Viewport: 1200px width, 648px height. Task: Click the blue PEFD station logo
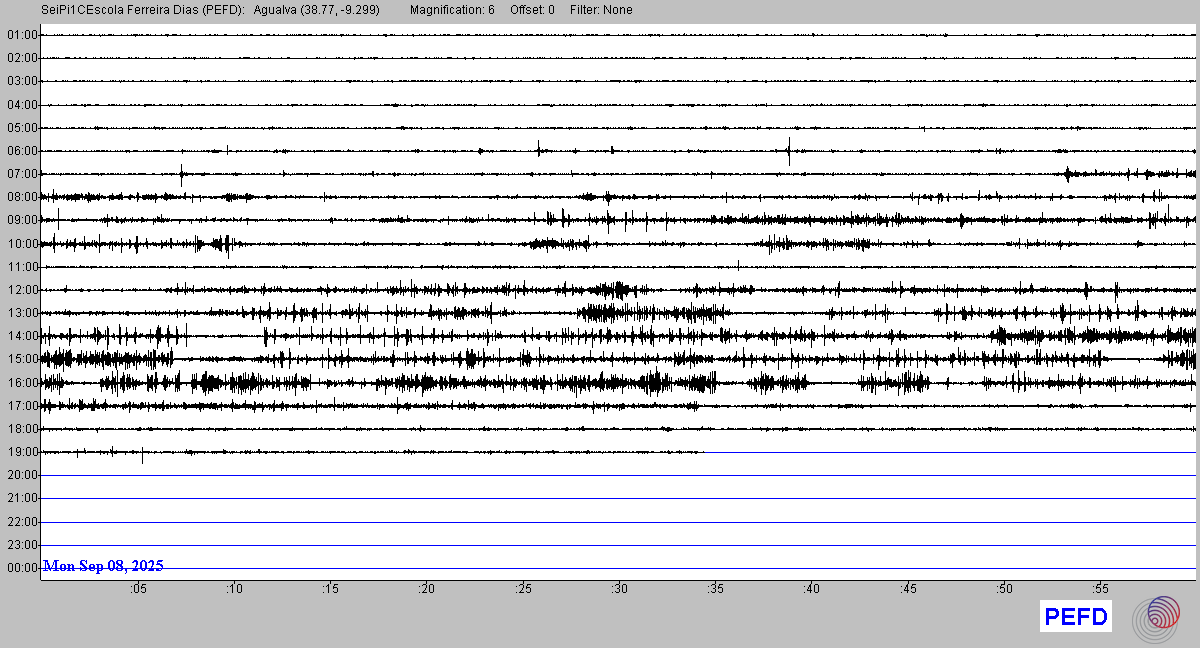pyautogui.click(x=1076, y=618)
